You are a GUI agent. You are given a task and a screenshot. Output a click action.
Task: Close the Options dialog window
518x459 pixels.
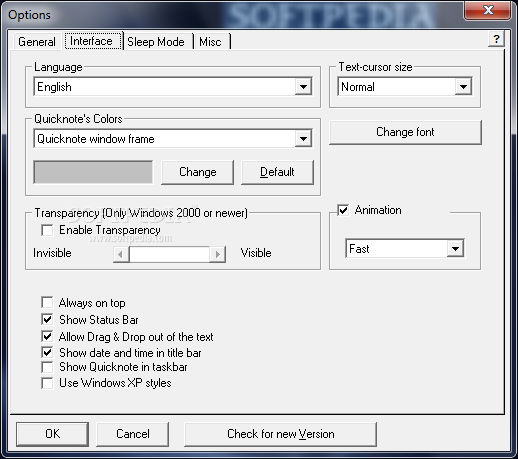[x=487, y=10]
